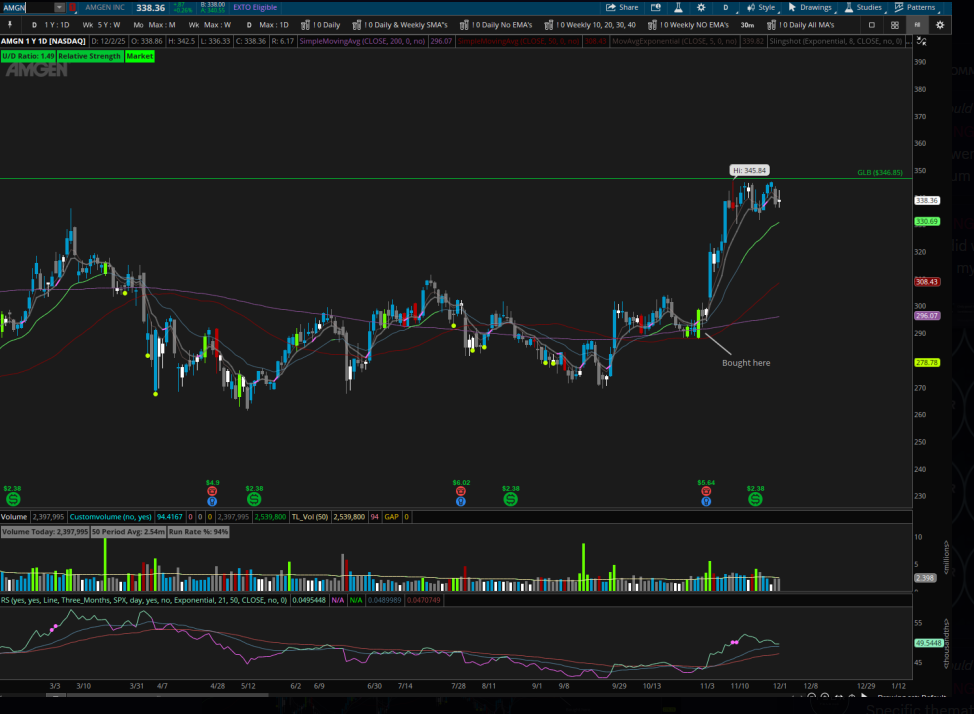Select the Wk 5Y:W timeframe button

[x=102, y=25]
